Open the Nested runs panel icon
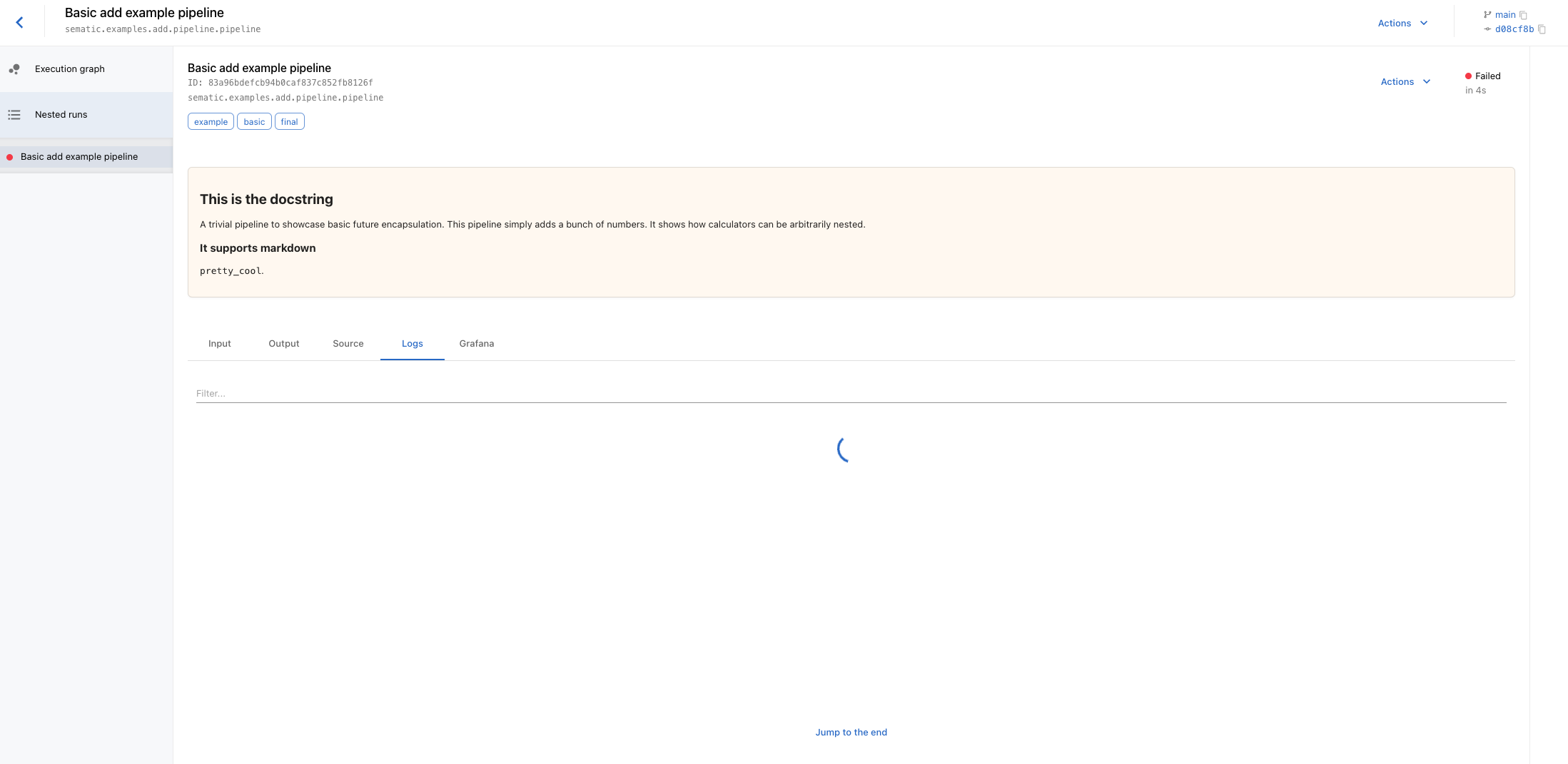Viewport: 1568px width, 764px height. click(14, 114)
